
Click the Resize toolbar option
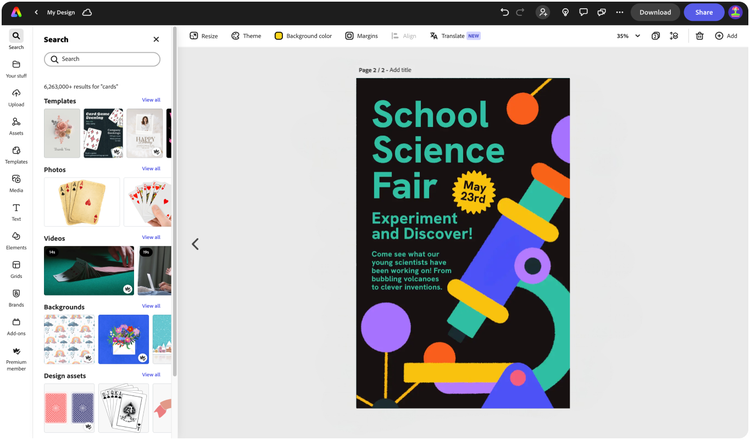pos(203,36)
